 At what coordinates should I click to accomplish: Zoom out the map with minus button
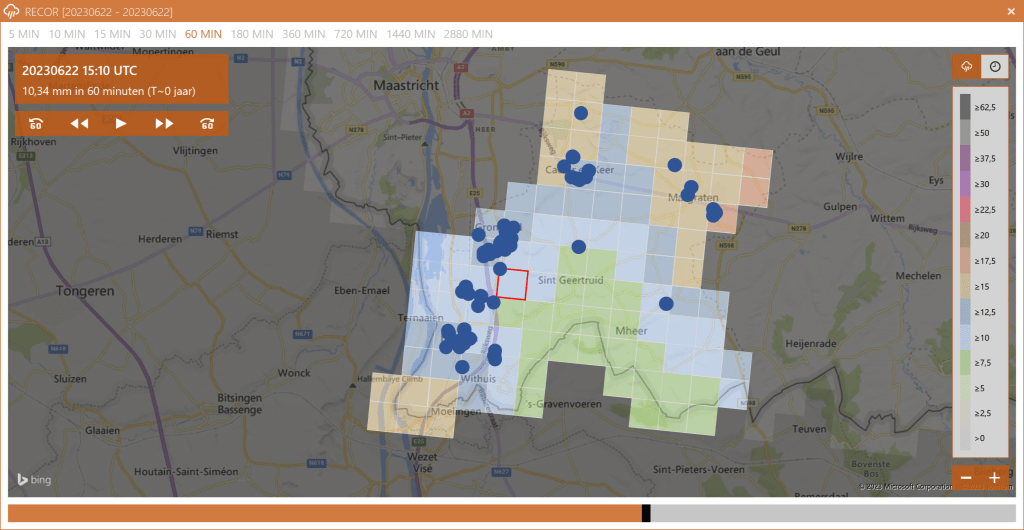pos(966,478)
